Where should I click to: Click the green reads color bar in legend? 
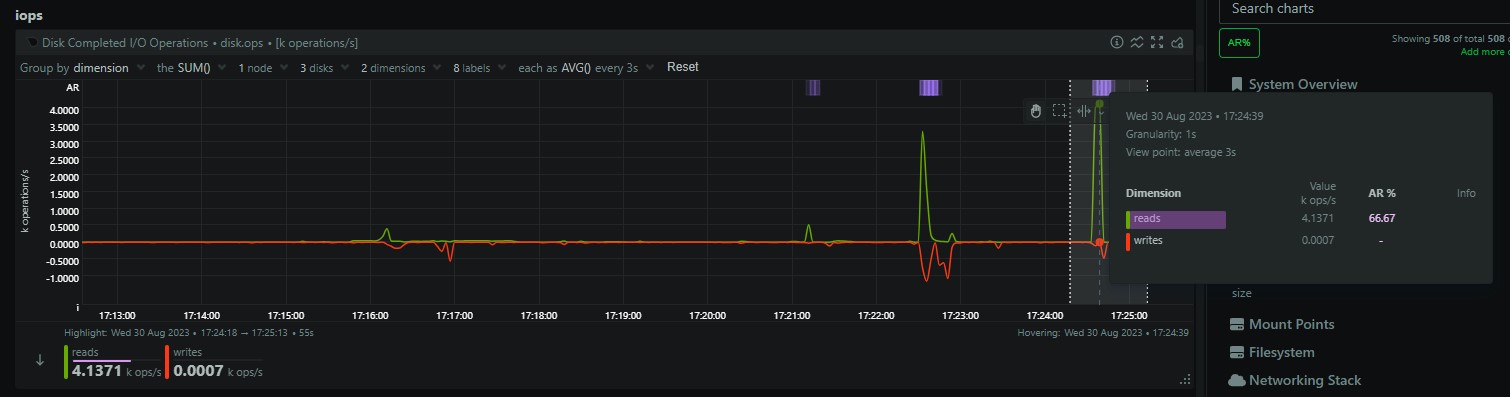tap(67, 362)
